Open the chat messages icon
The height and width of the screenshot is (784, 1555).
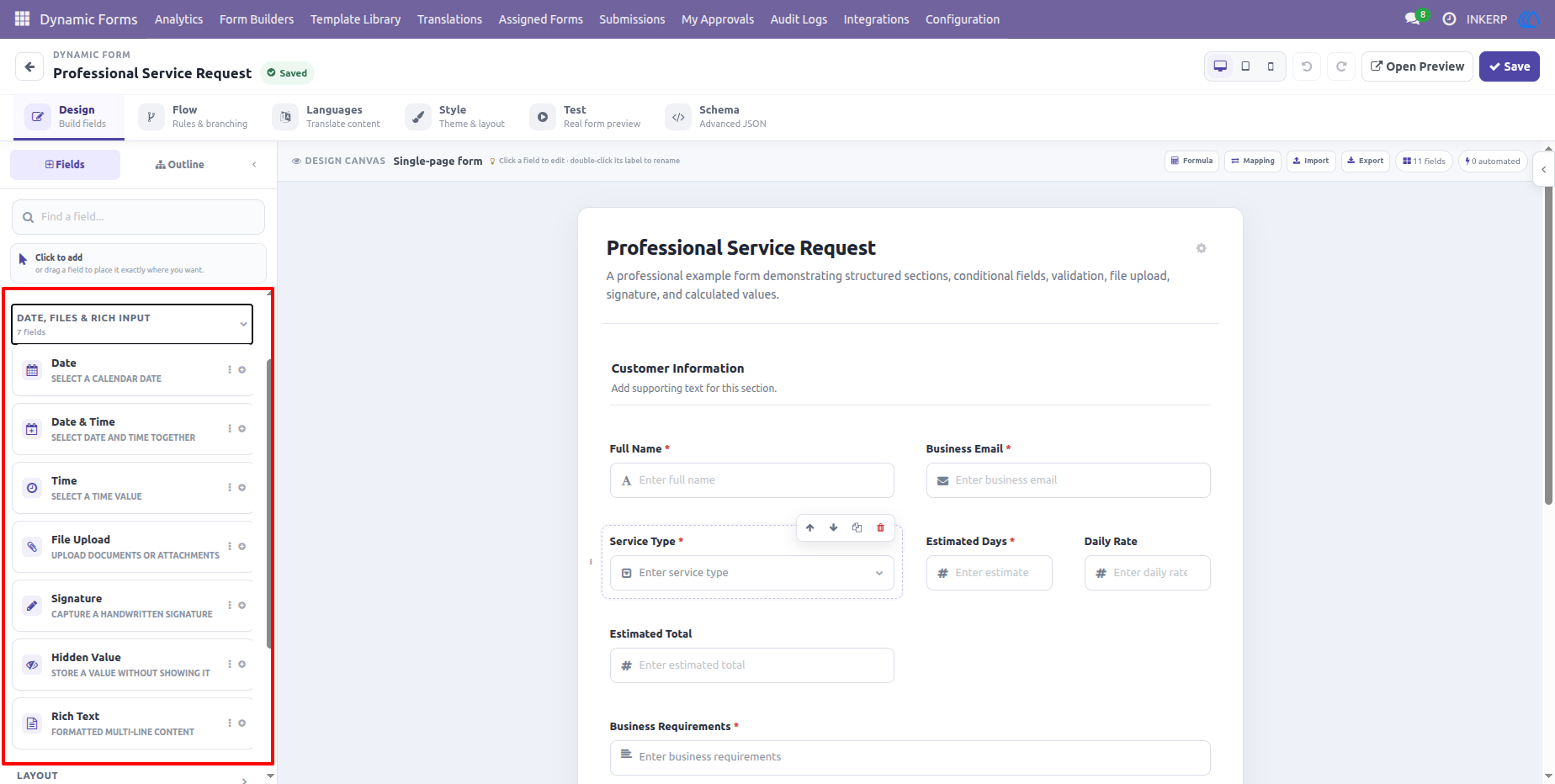[1412, 19]
